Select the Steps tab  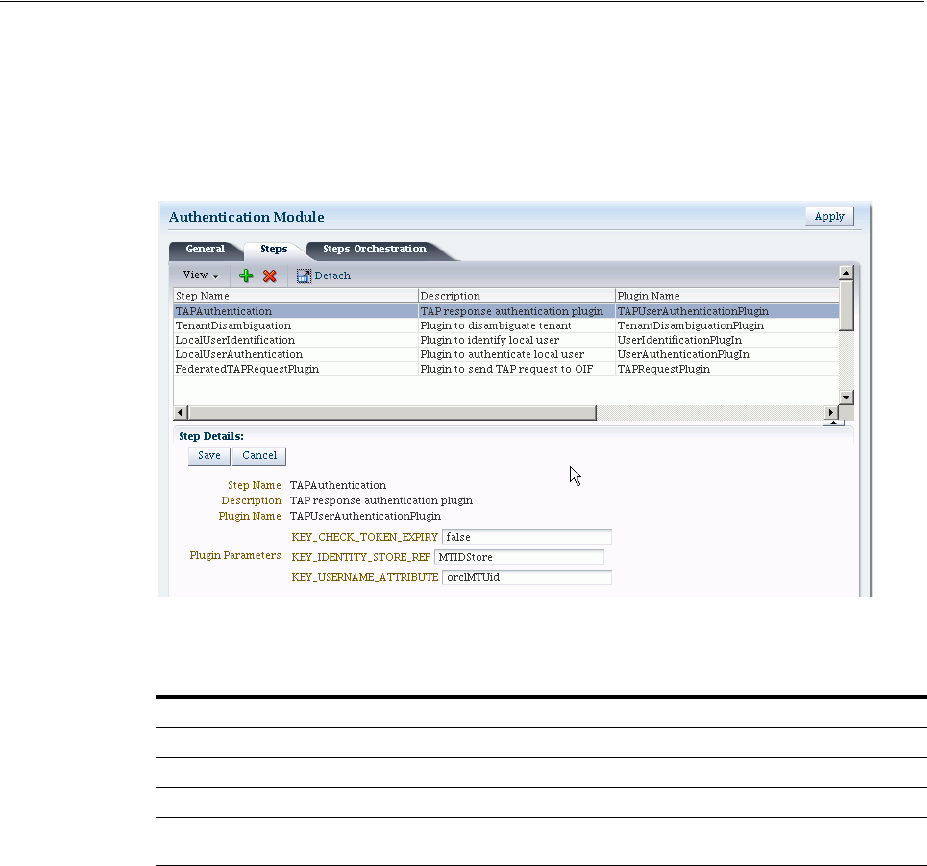tap(274, 249)
